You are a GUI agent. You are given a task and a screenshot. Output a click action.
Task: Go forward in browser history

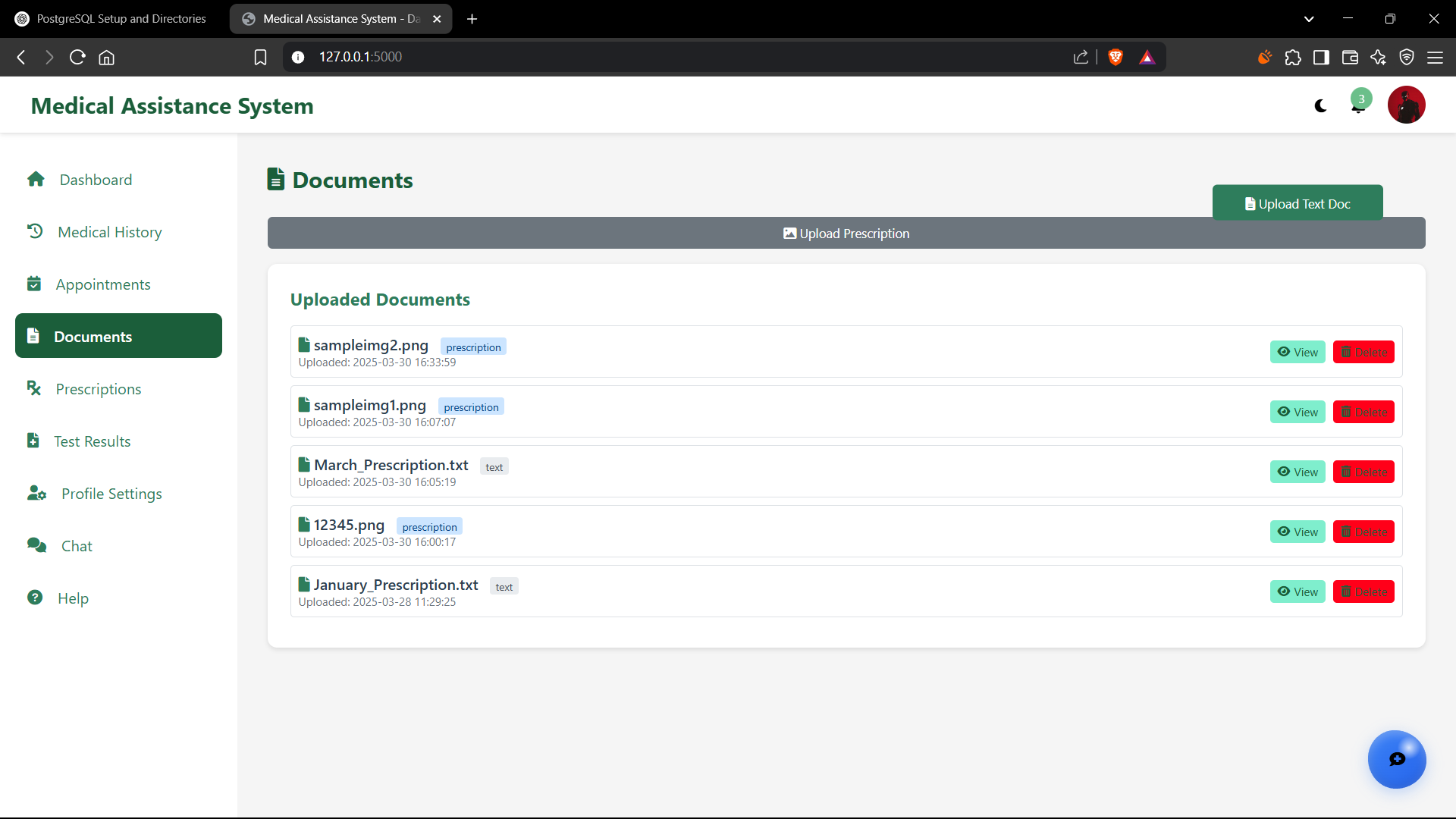pyautogui.click(x=49, y=57)
